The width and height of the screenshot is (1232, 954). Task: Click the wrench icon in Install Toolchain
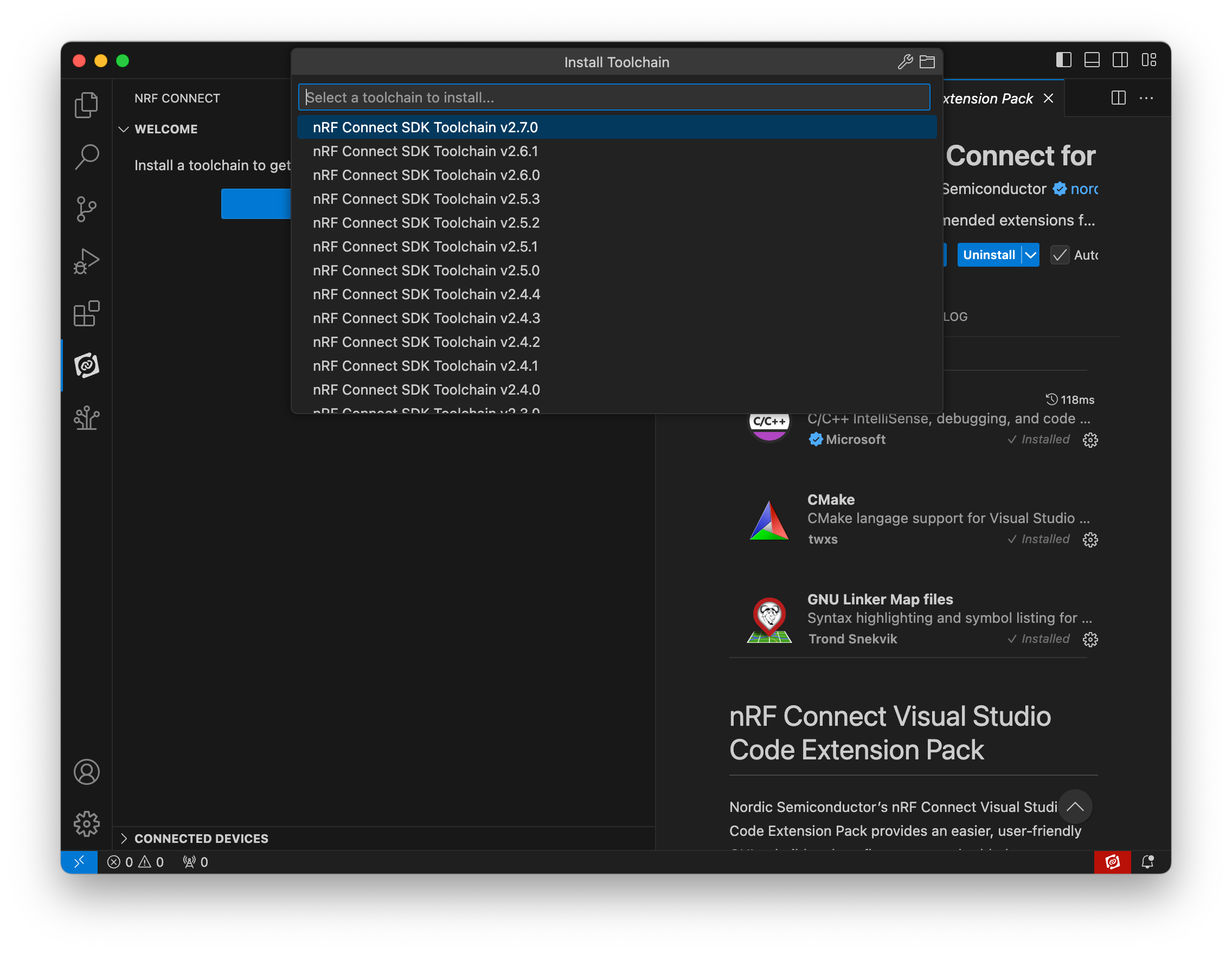[905, 61]
